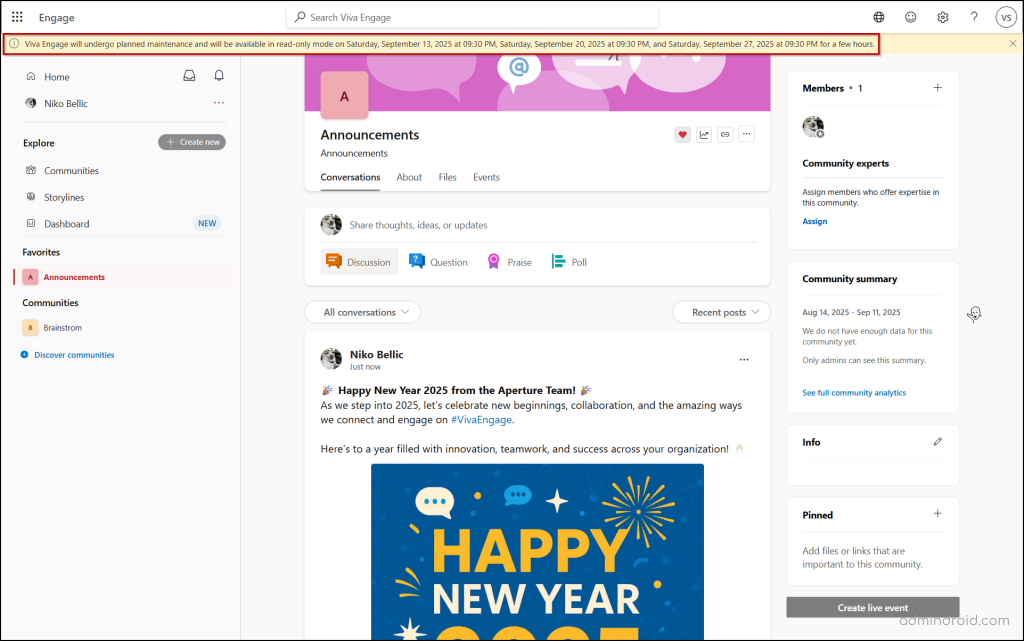Click the Search Viva Engage field
Image resolution: width=1024 pixels, height=641 pixels.
coord(473,17)
